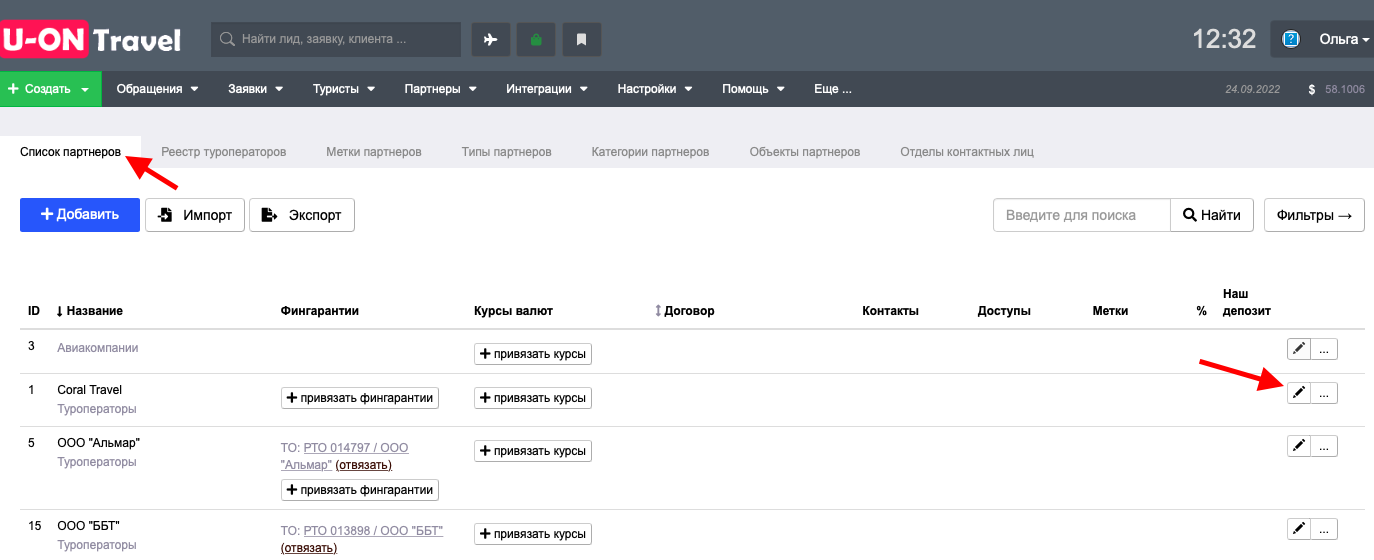
Task: Expand the Настройки menu
Action: 655,89
